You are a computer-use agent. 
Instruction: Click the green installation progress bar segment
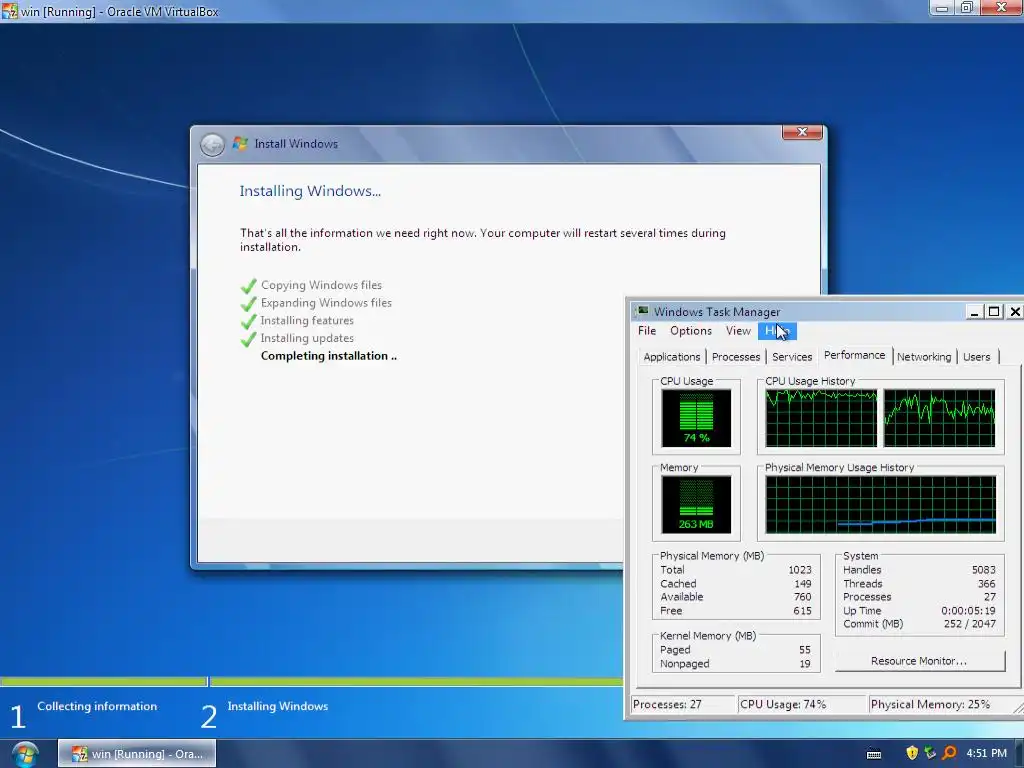click(x=417, y=682)
